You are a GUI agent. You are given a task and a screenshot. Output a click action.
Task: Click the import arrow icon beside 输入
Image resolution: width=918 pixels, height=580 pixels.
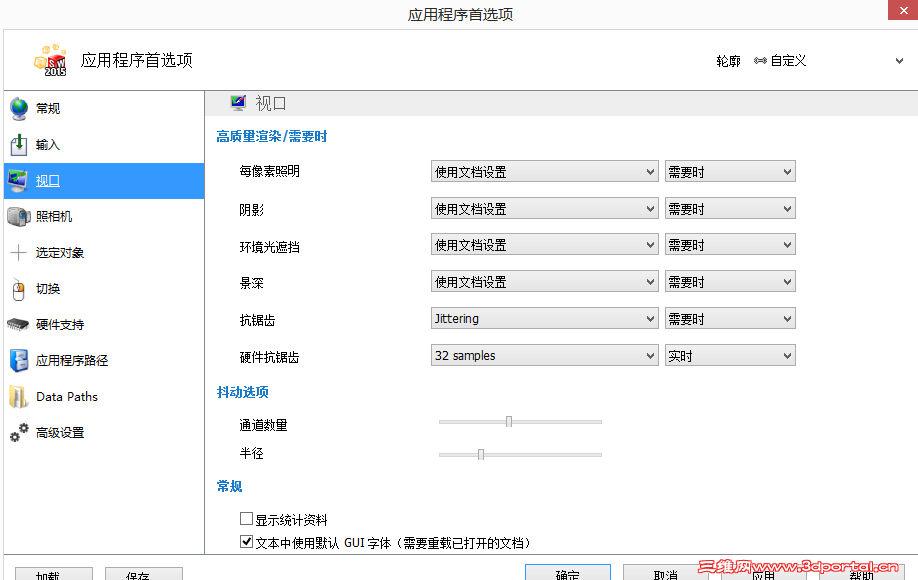point(19,145)
